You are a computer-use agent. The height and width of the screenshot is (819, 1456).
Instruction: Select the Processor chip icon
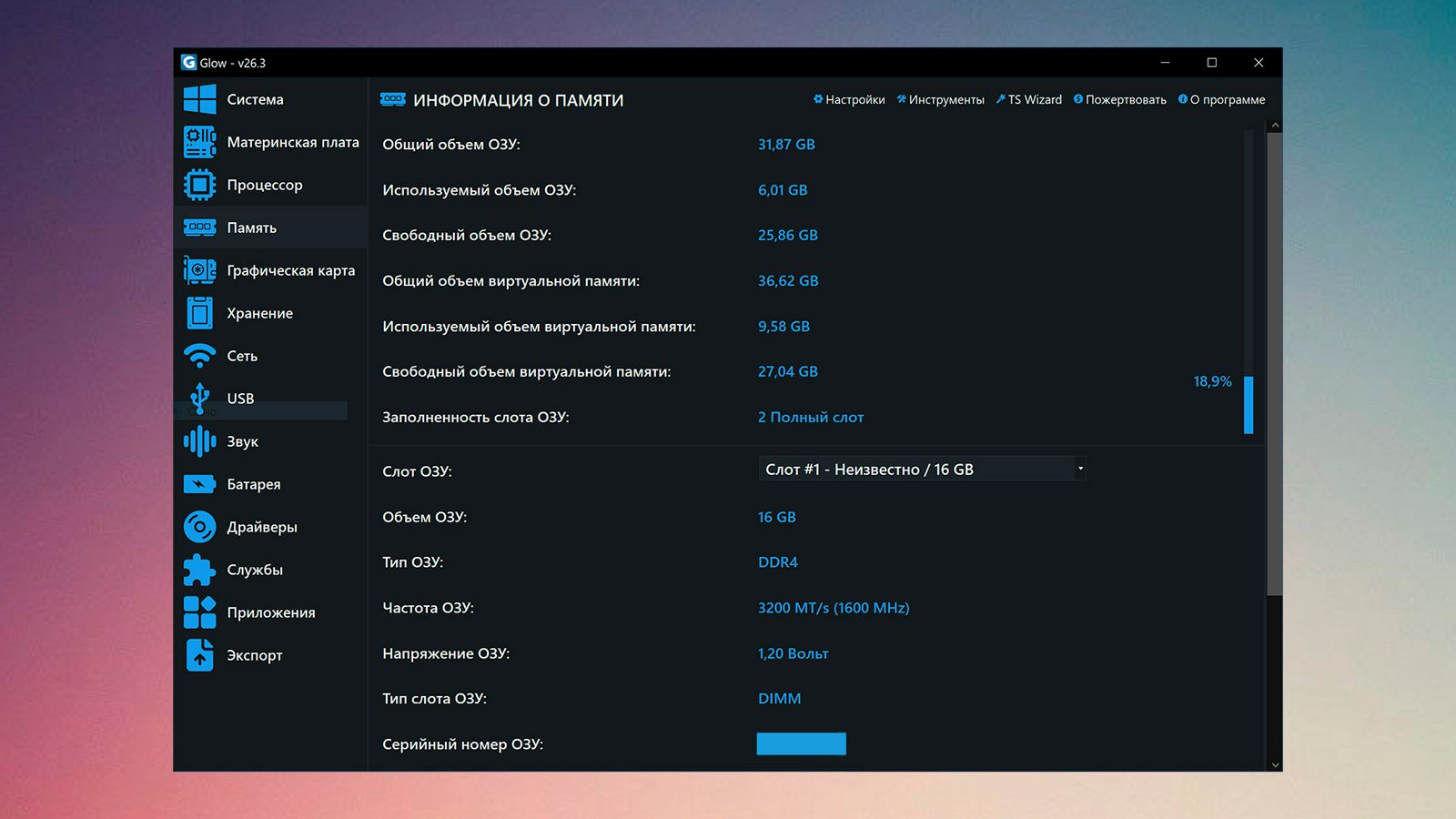tap(199, 185)
